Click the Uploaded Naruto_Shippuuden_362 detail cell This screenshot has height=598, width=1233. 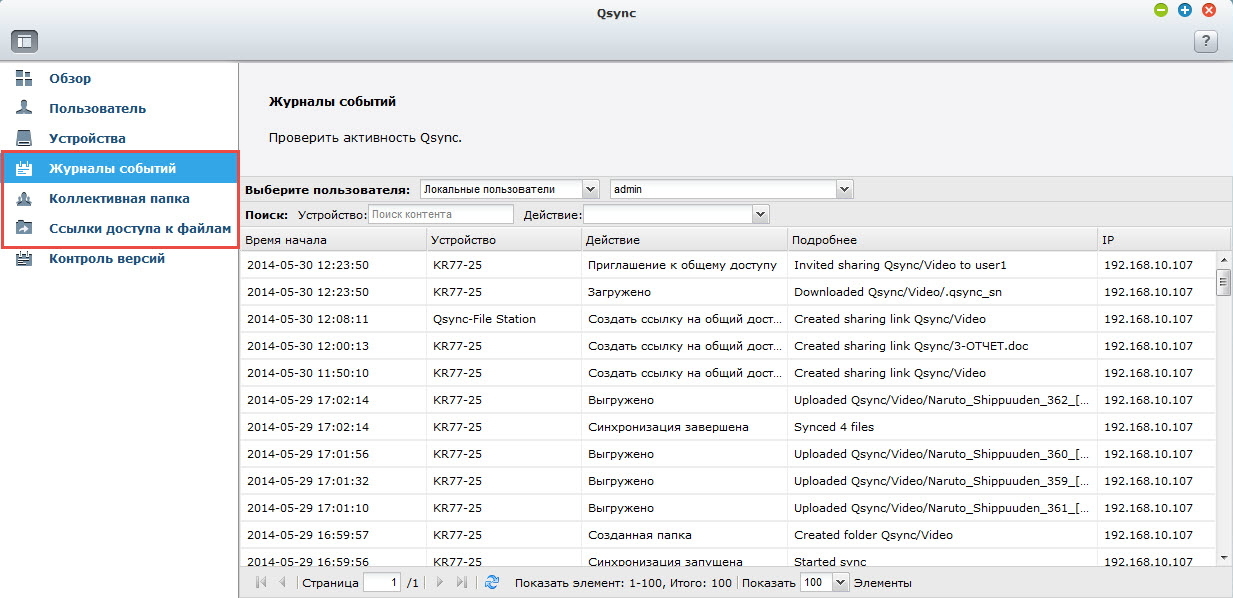(x=941, y=400)
